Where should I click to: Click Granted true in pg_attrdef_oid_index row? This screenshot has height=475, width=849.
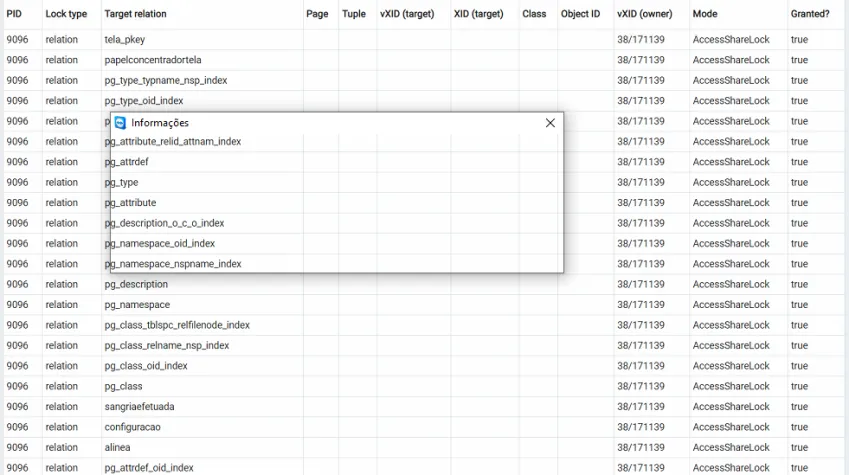point(799,467)
